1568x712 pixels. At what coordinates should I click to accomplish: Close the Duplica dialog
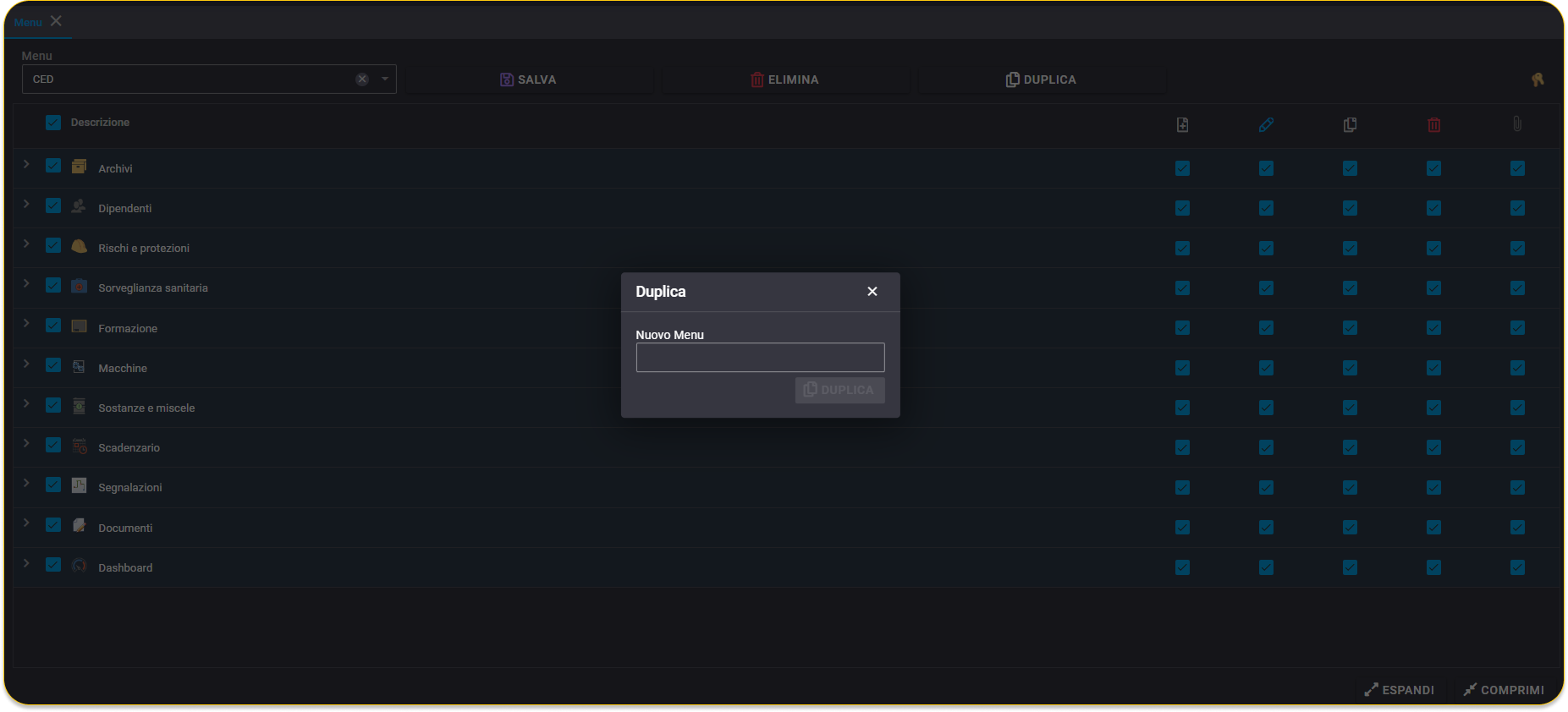[x=872, y=291]
